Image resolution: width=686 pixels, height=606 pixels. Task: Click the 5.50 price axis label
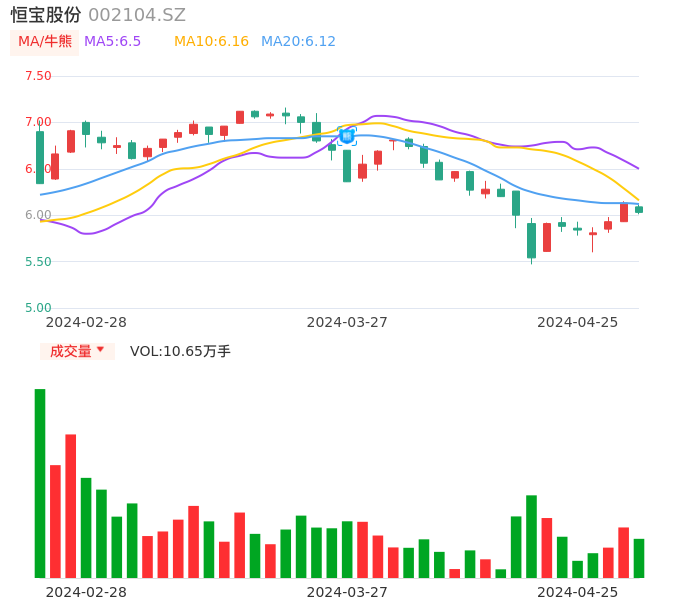tap(37, 262)
